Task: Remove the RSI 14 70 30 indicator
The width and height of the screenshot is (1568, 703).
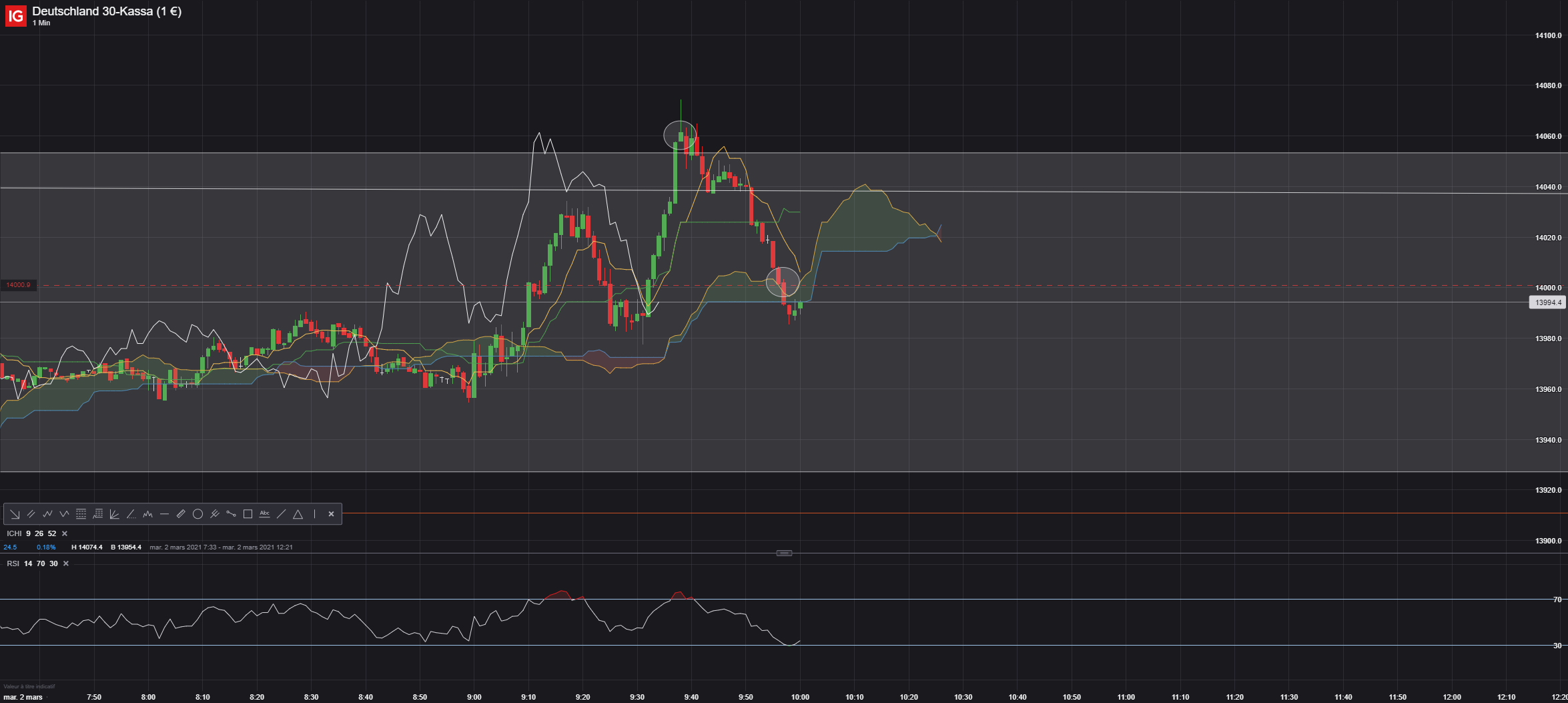Action: click(66, 563)
